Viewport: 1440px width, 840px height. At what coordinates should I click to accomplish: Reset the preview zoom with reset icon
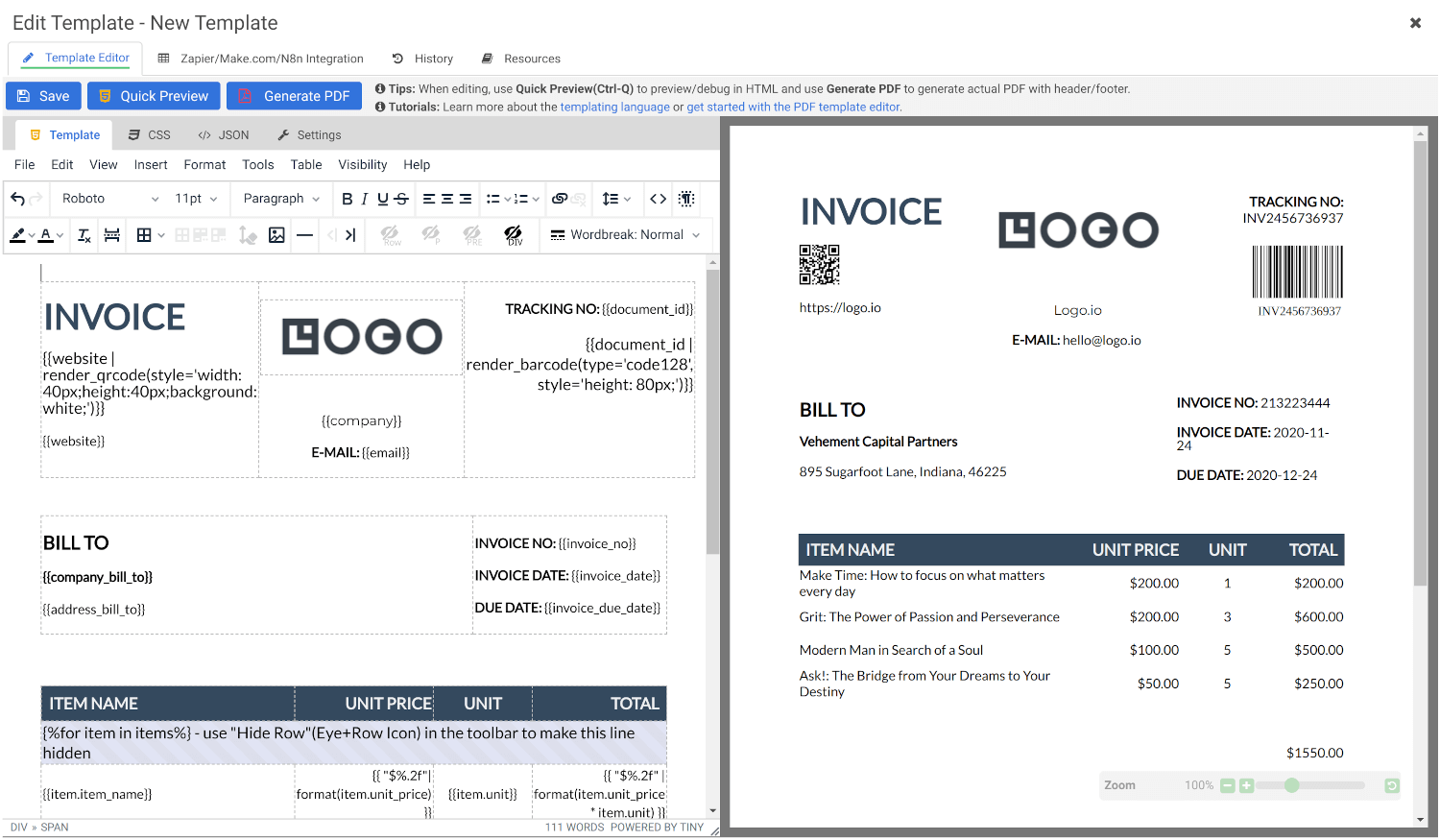[x=1391, y=785]
